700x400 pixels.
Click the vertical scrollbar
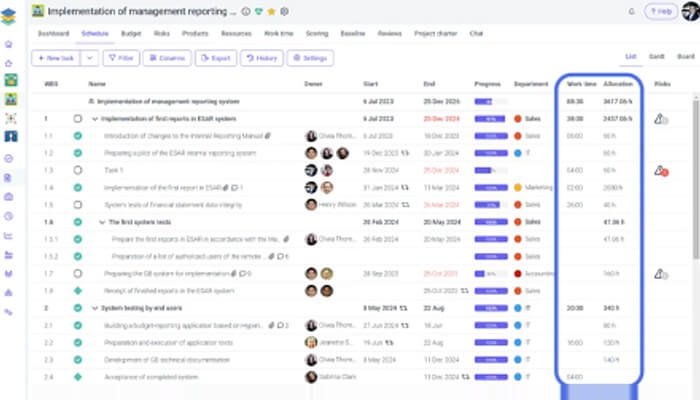(x=696, y=179)
